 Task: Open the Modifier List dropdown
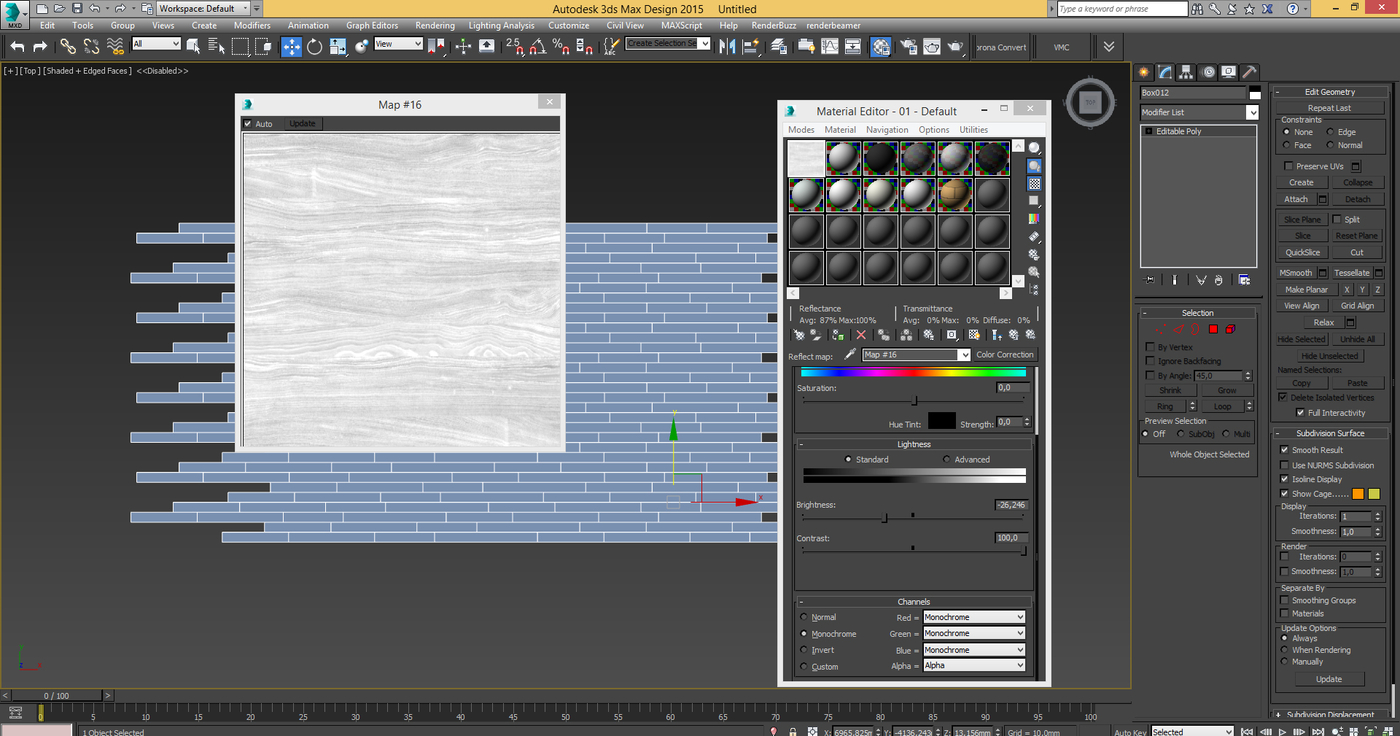click(1199, 113)
